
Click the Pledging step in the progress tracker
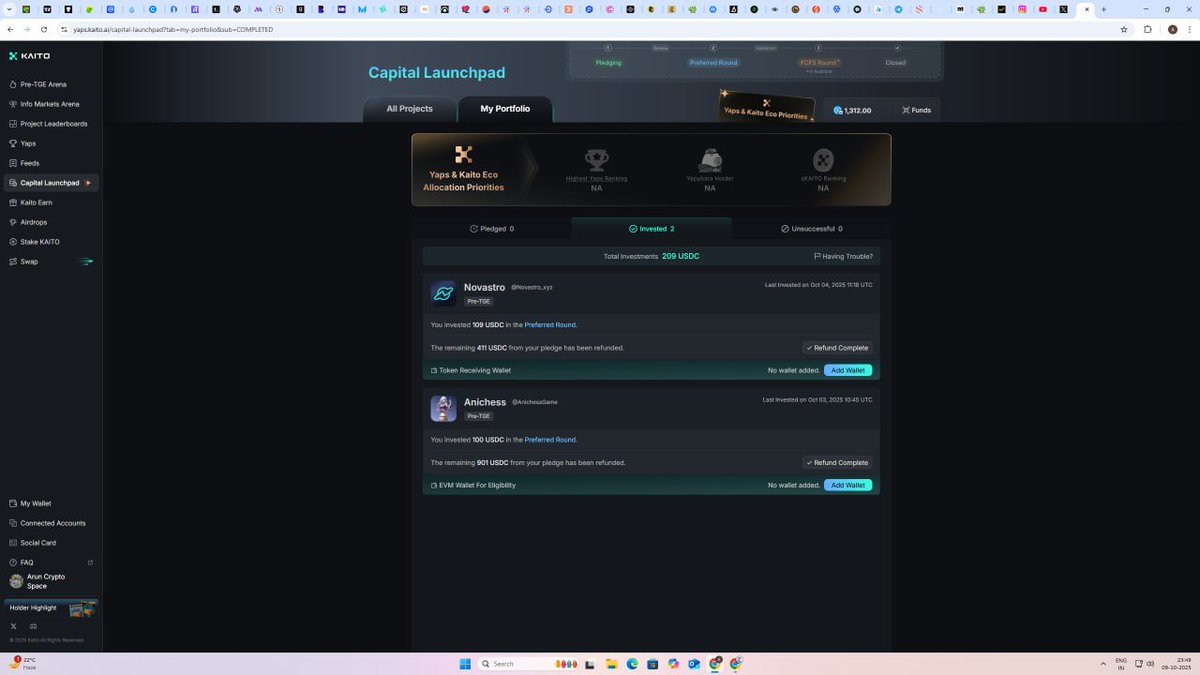[x=608, y=62]
